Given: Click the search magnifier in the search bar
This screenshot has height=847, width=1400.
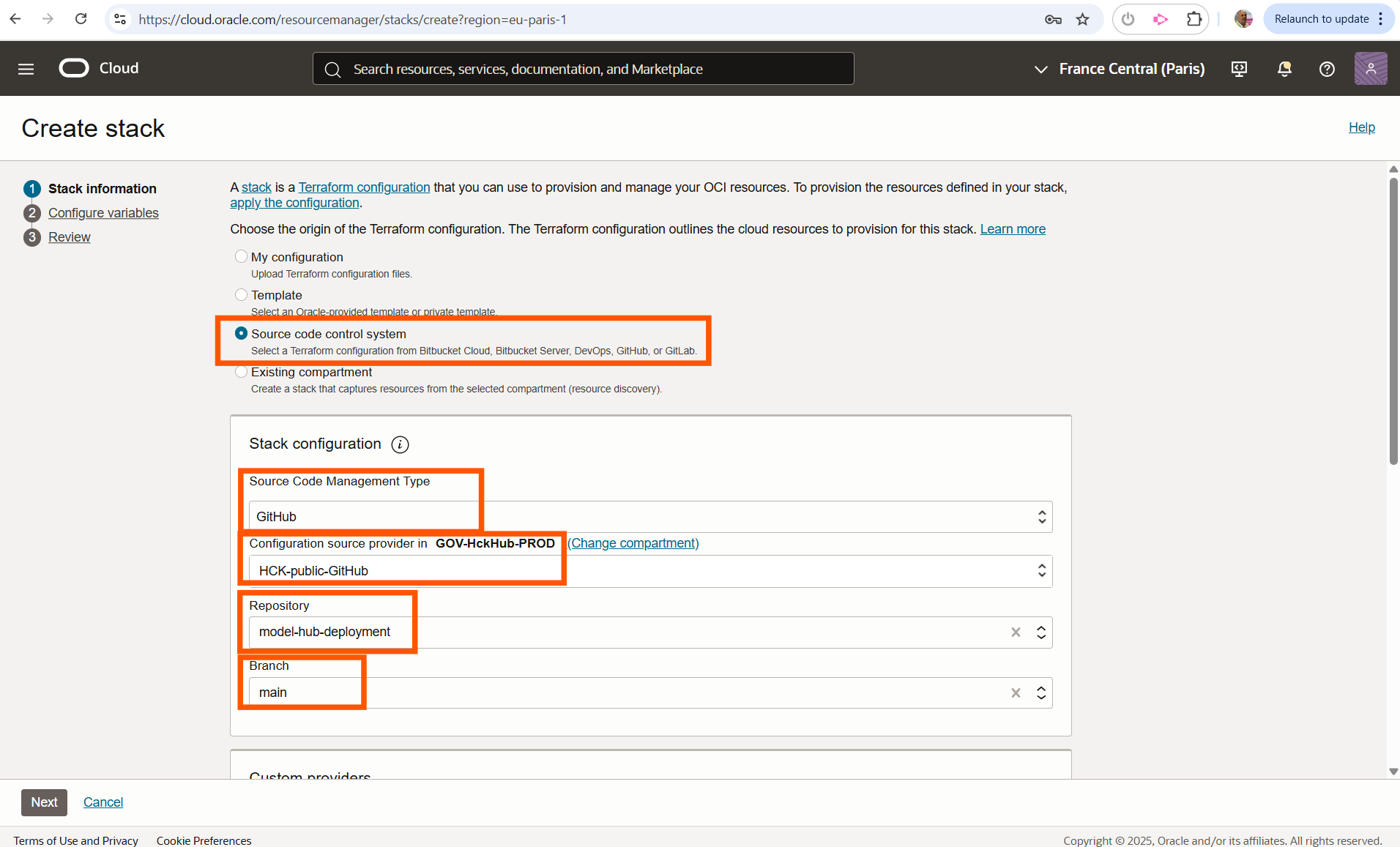Looking at the screenshot, I should click(332, 69).
